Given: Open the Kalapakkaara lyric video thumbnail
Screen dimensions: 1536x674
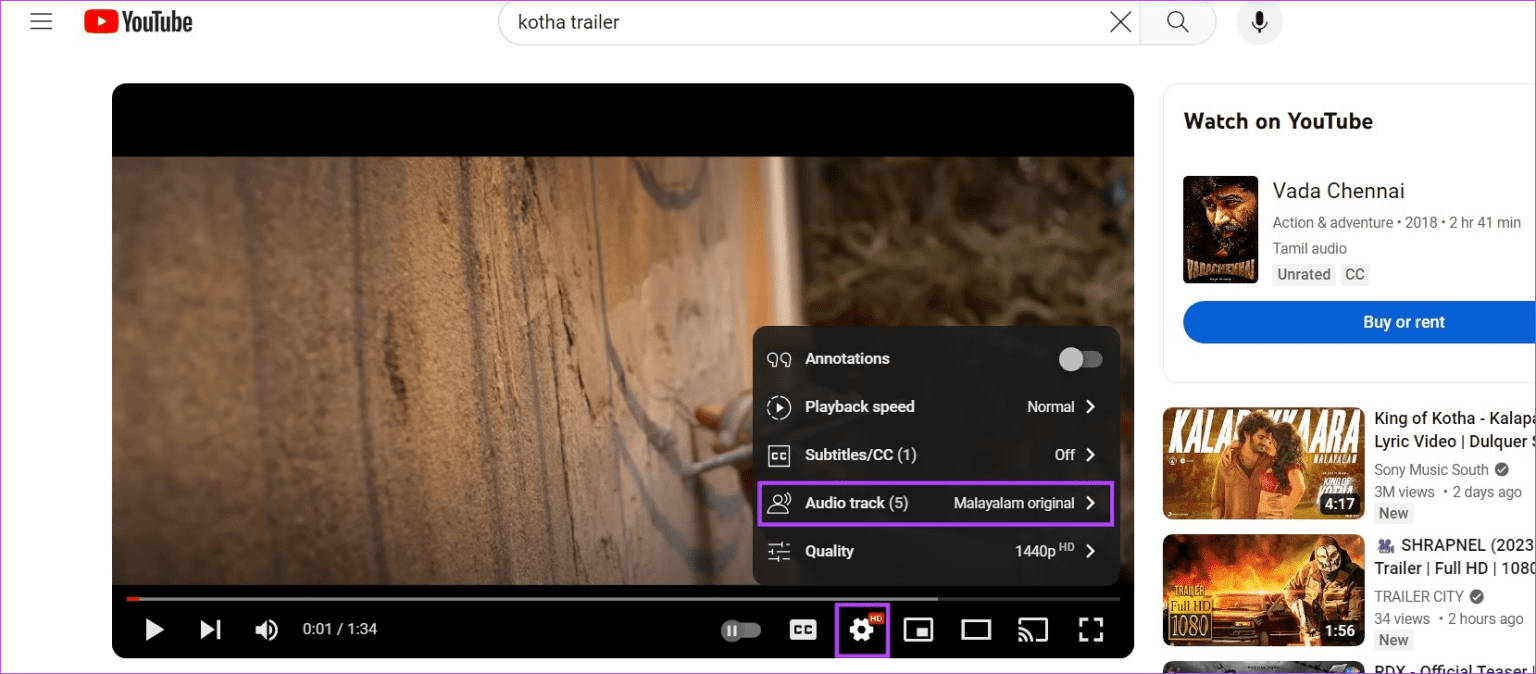Looking at the screenshot, I should (x=1262, y=463).
